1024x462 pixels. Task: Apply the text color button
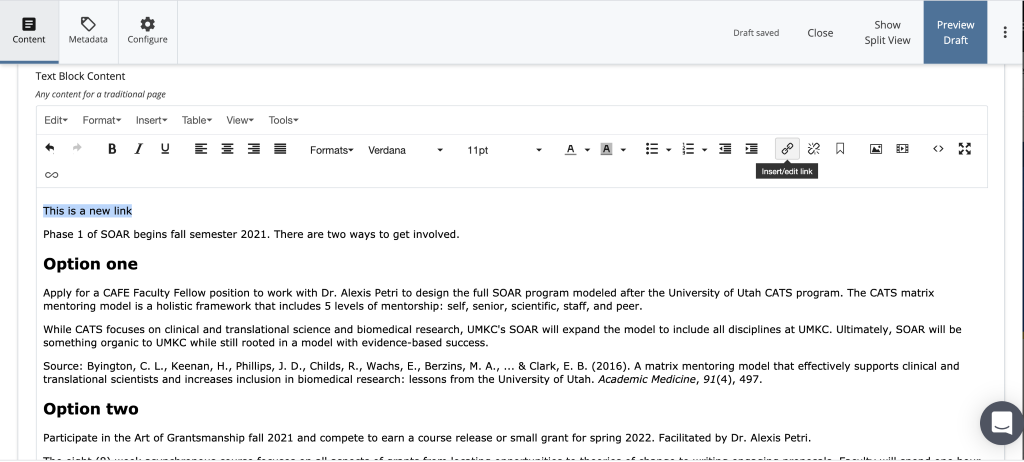(571, 149)
